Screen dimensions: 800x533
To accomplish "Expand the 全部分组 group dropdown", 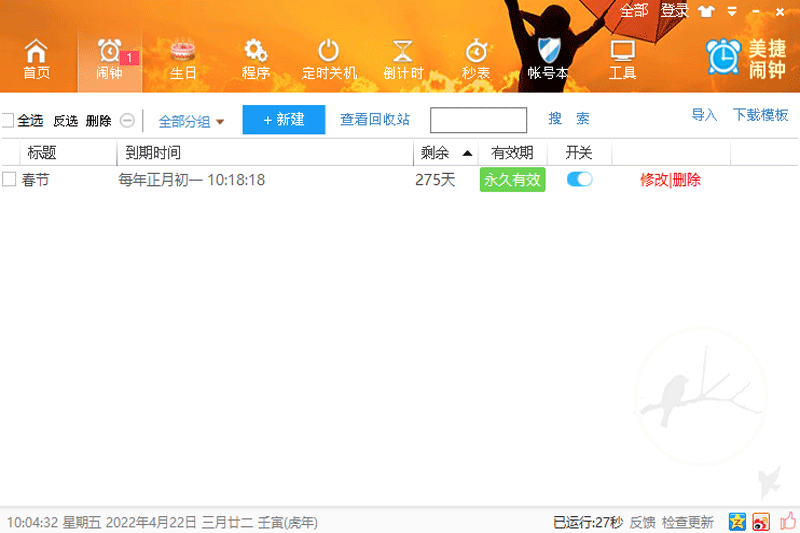I will tap(191, 121).
